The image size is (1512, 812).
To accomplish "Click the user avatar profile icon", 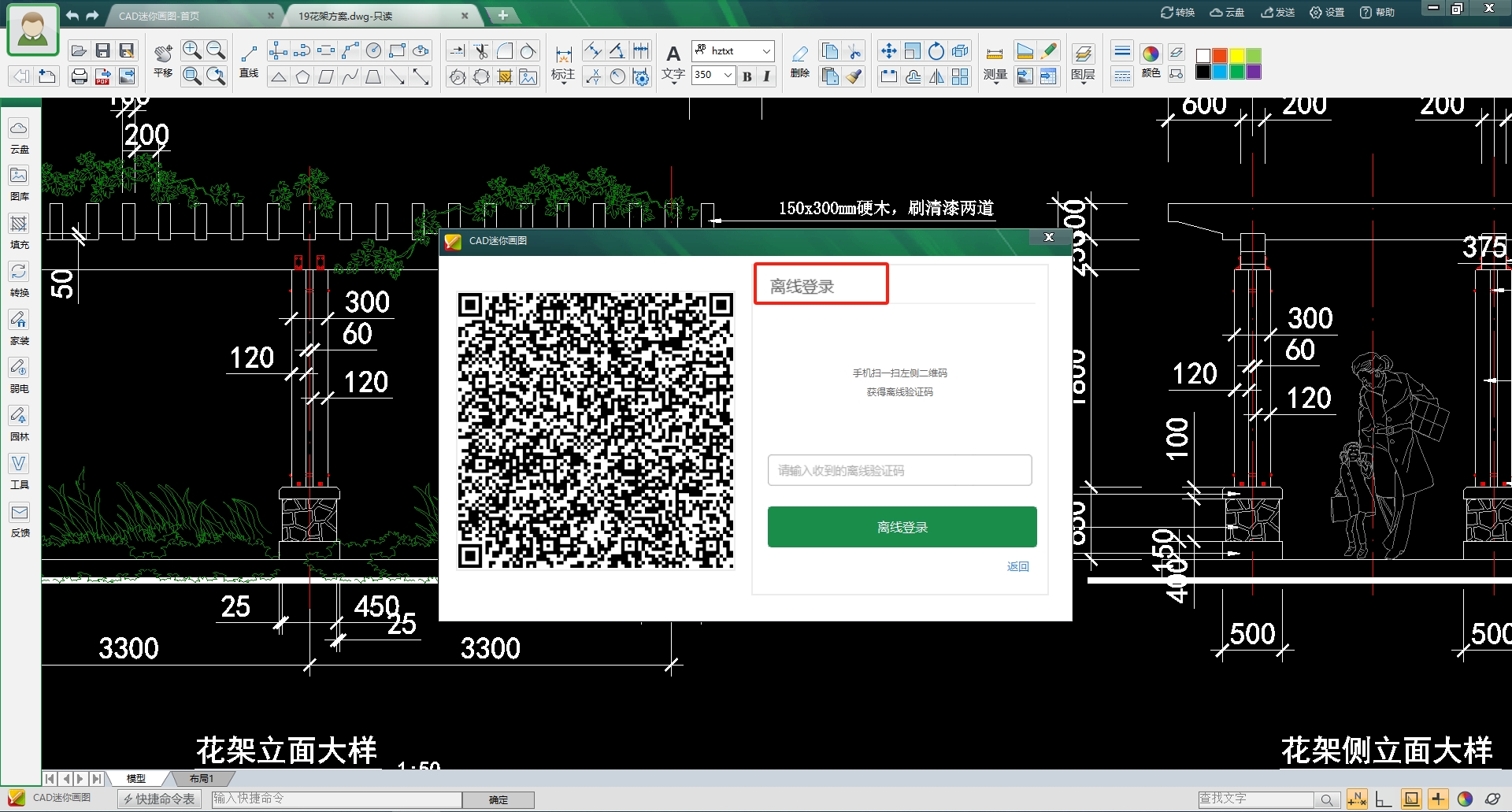I will click(33, 30).
